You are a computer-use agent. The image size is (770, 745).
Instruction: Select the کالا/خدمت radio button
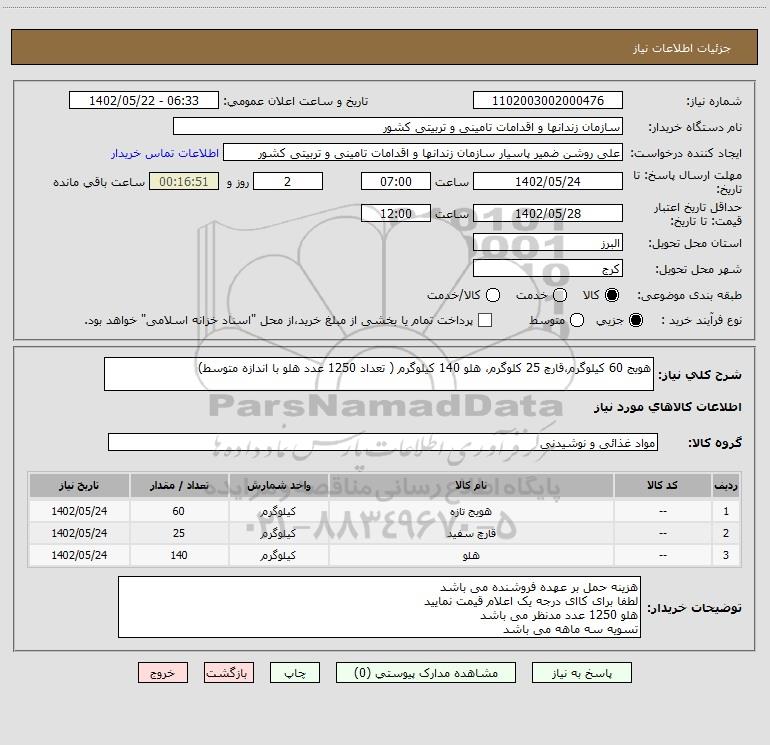[x=493, y=295]
